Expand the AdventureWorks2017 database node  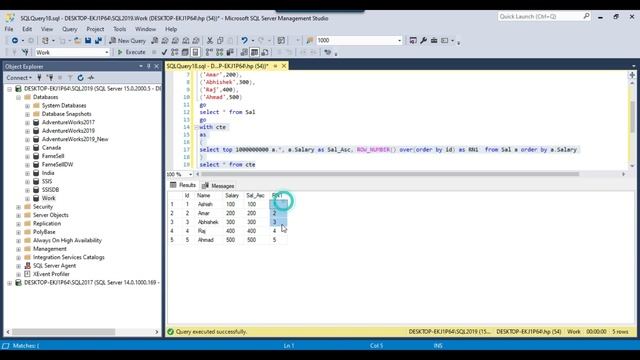click(x=27, y=122)
